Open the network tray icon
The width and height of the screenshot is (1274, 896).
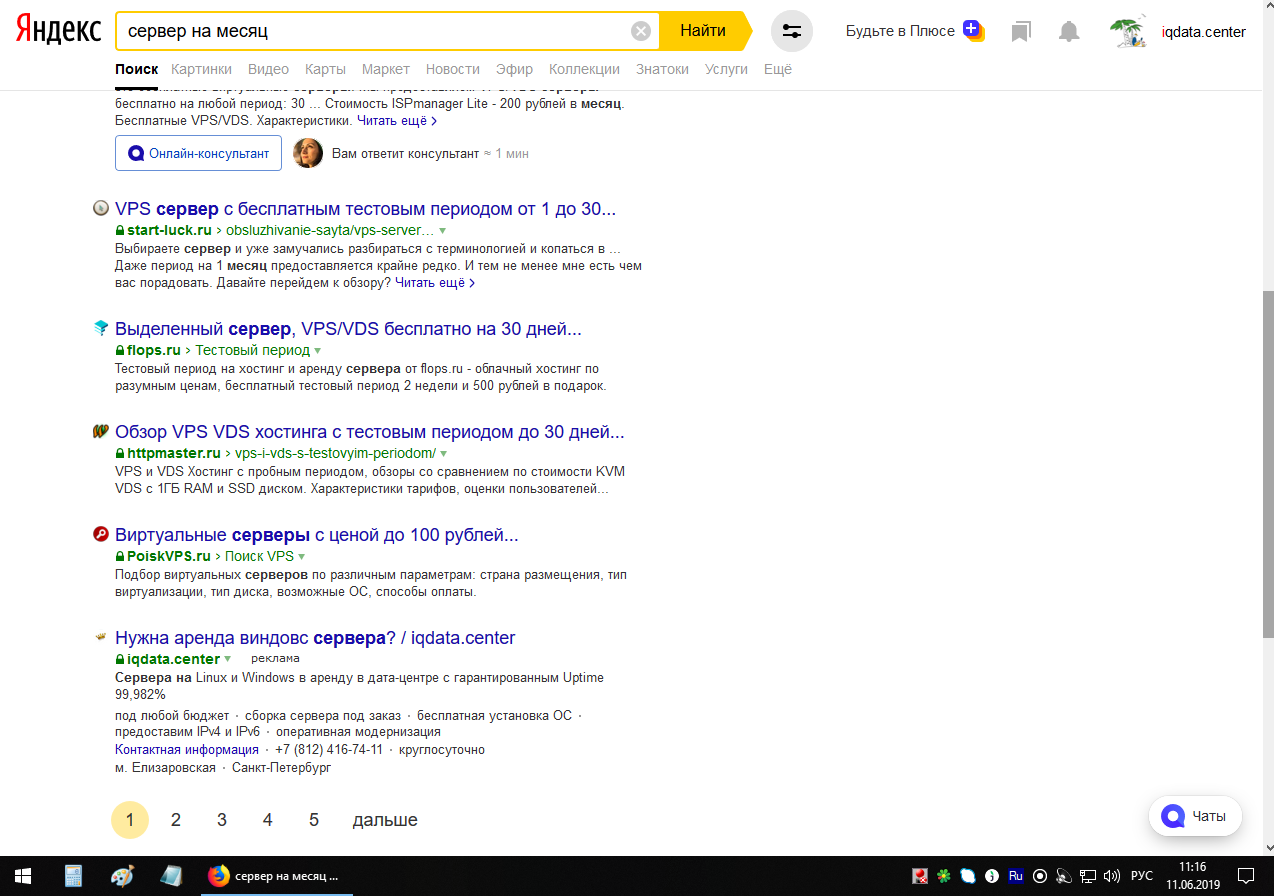coord(1088,876)
